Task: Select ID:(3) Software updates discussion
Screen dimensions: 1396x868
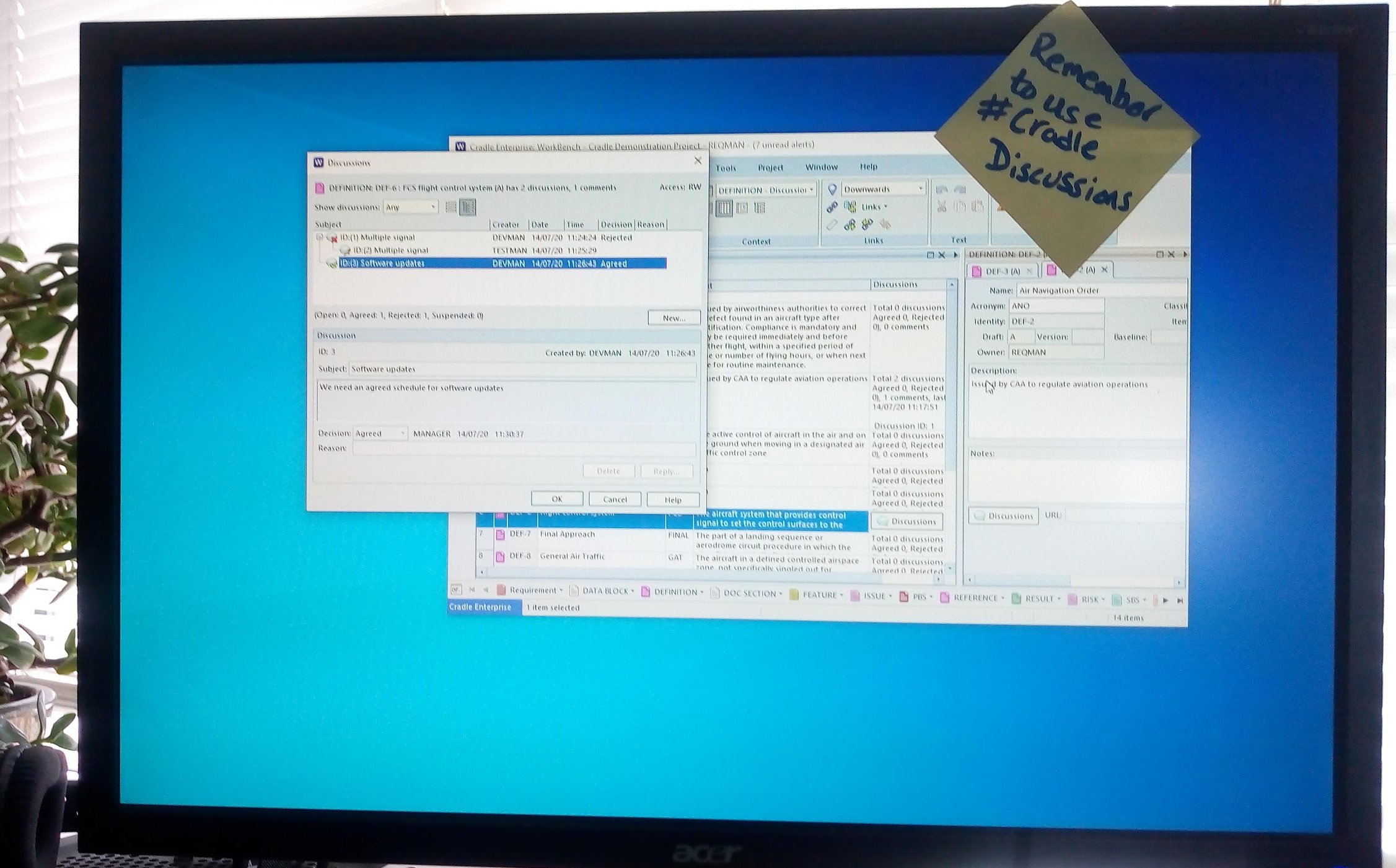Action: (x=503, y=263)
